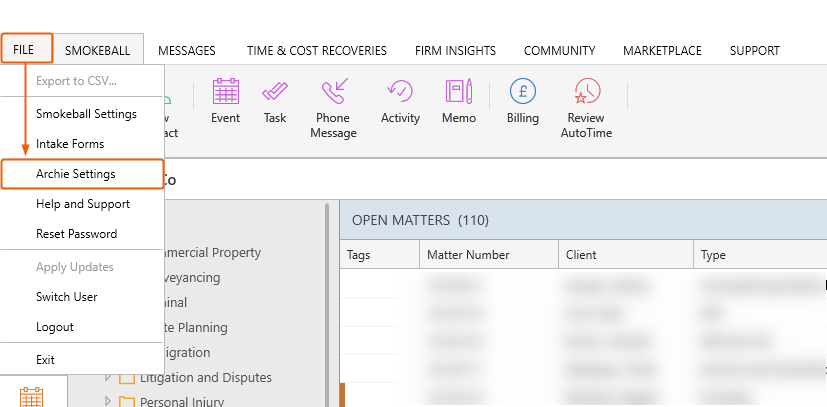This screenshot has height=407, width=827.
Task: Select Help and Support menu item
Action: (x=82, y=204)
